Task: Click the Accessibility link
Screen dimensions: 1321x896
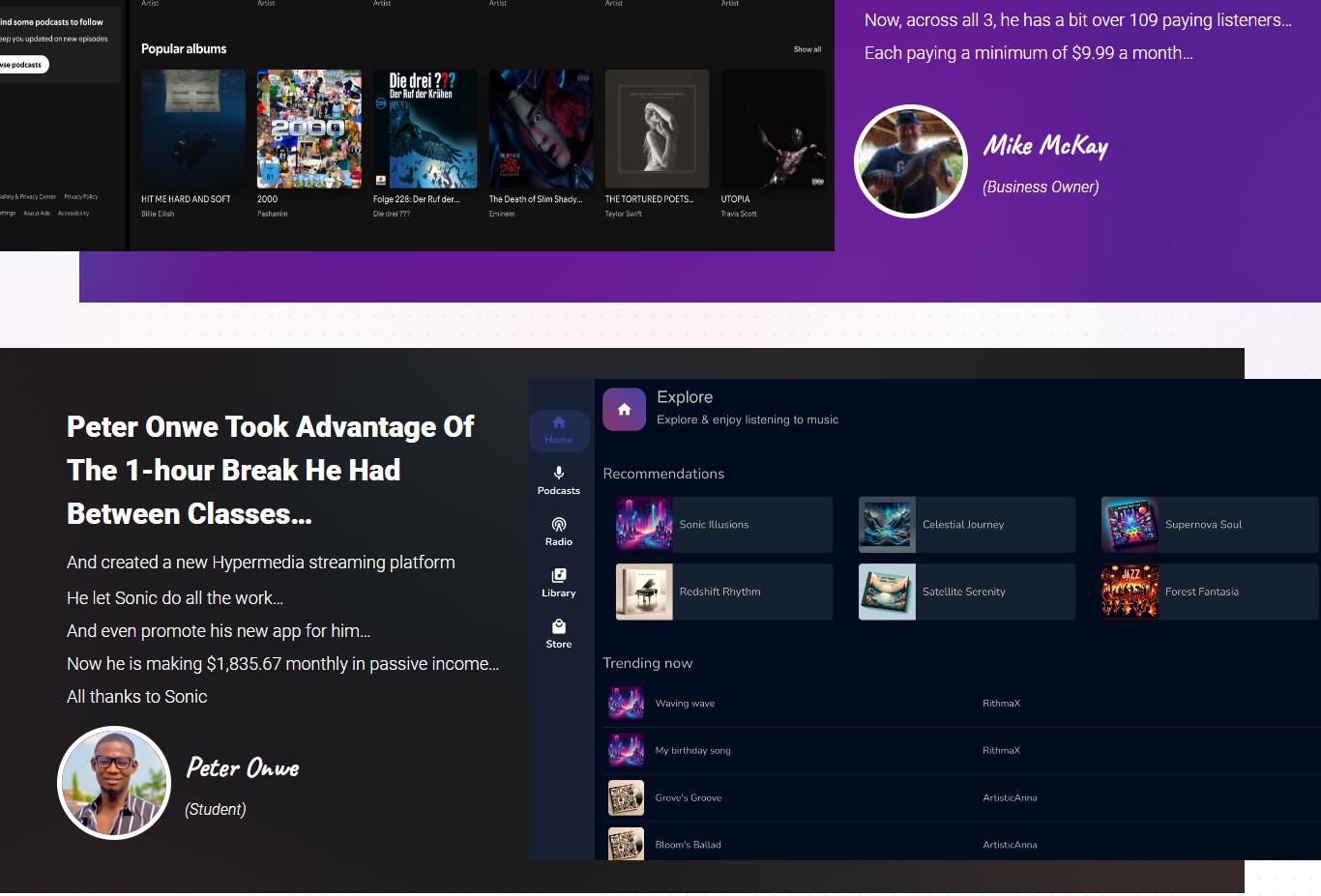Action: pyautogui.click(x=73, y=214)
